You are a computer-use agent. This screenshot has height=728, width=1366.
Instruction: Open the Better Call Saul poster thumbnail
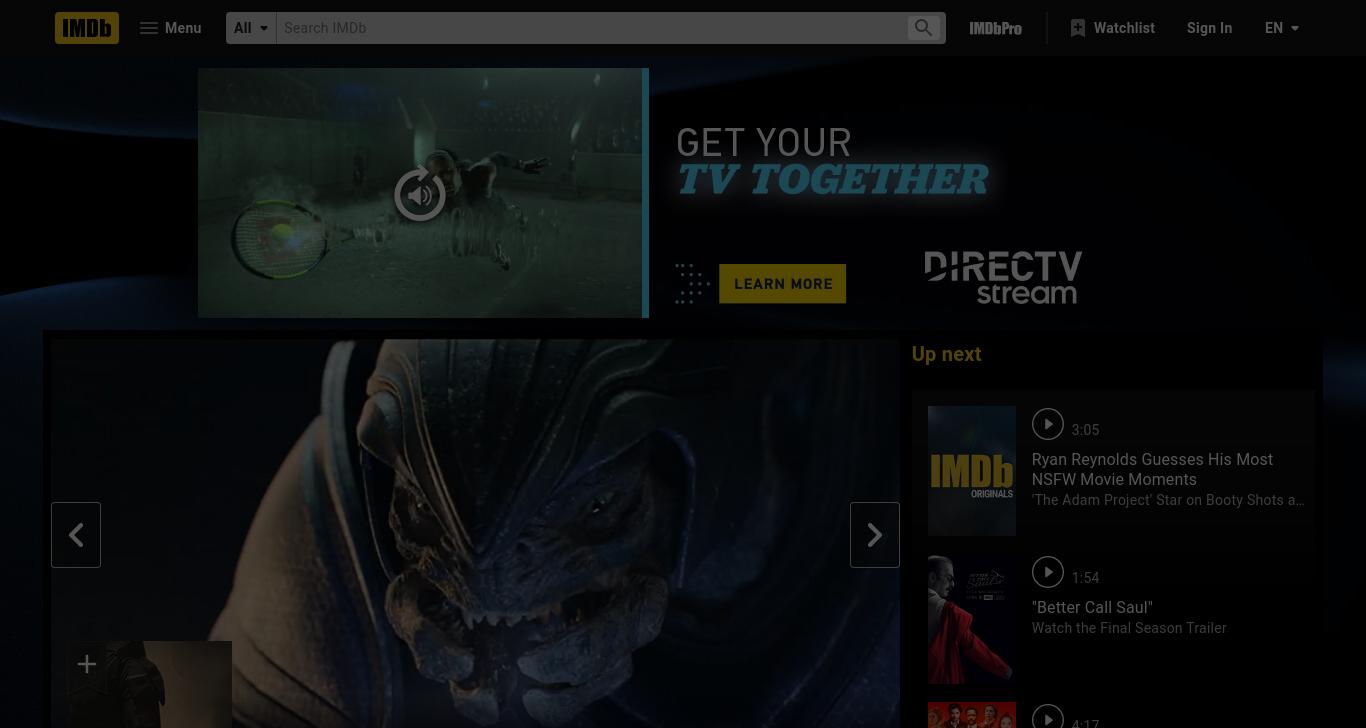pyautogui.click(x=972, y=619)
